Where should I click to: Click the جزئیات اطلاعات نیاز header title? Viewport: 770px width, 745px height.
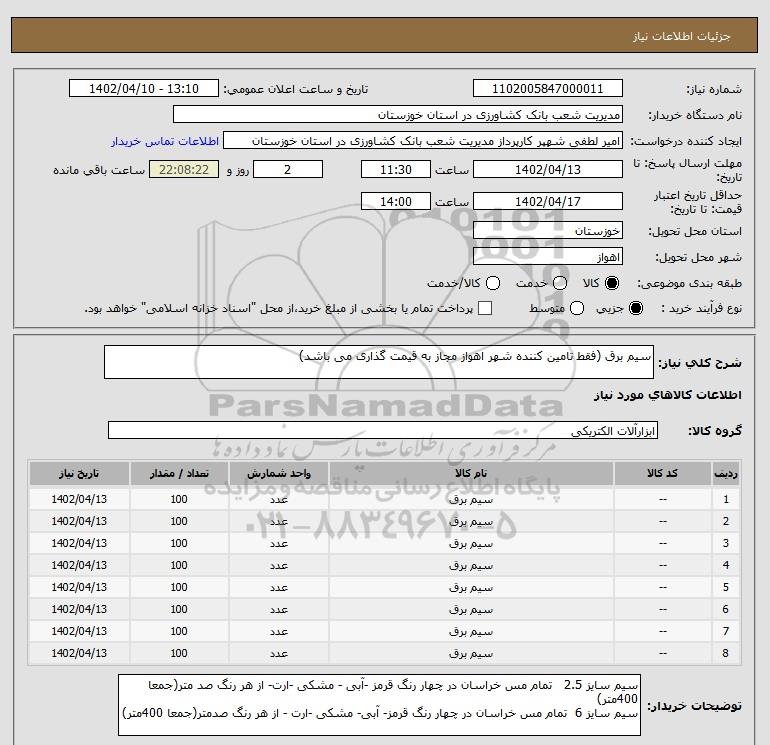pyautogui.click(x=682, y=36)
